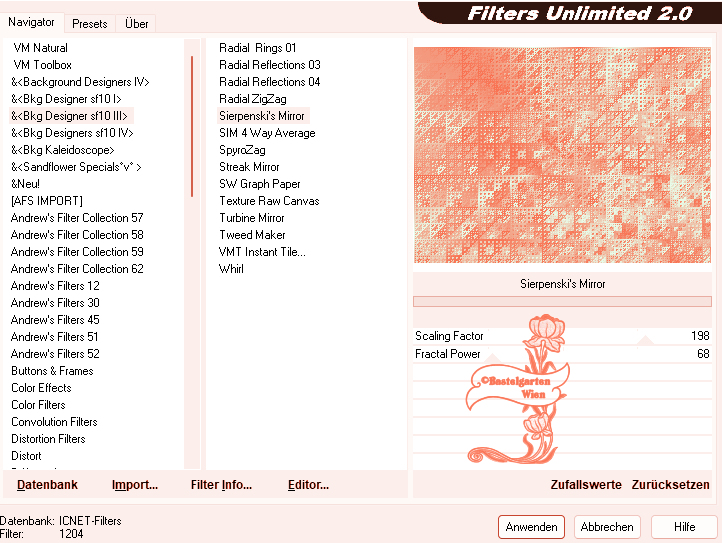Select &<Bkg Designers sf10 IV> category

[x=72, y=133]
